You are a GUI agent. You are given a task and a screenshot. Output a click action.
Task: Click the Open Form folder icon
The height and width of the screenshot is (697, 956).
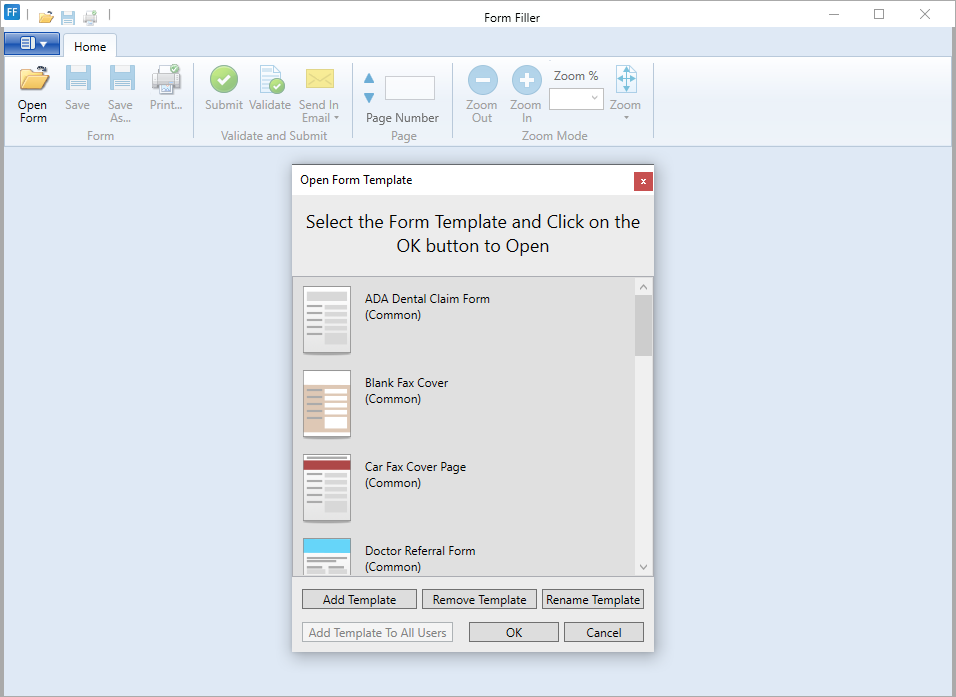pyautogui.click(x=33, y=80)
